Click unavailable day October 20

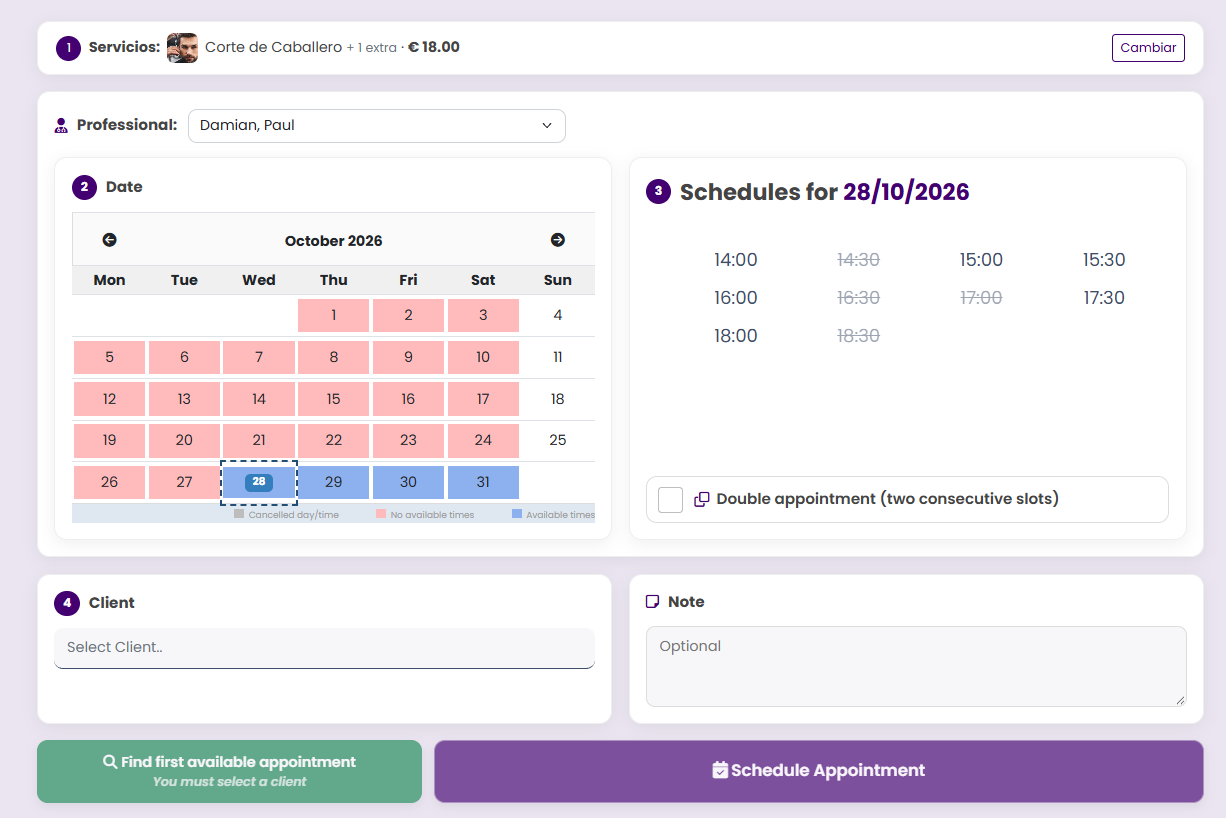click(184, 440)
